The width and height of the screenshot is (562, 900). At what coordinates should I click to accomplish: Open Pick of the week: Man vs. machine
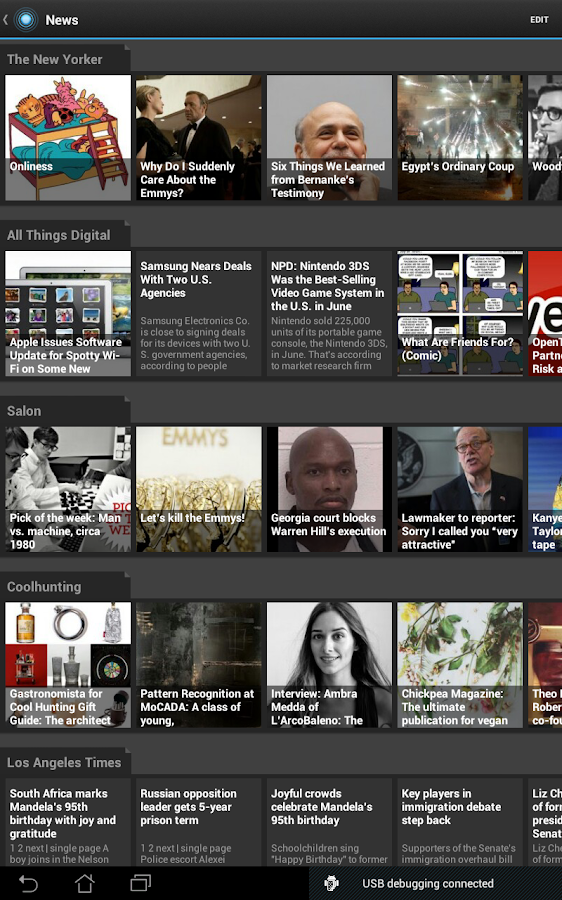pyautogui.click(x=68, y=489)
